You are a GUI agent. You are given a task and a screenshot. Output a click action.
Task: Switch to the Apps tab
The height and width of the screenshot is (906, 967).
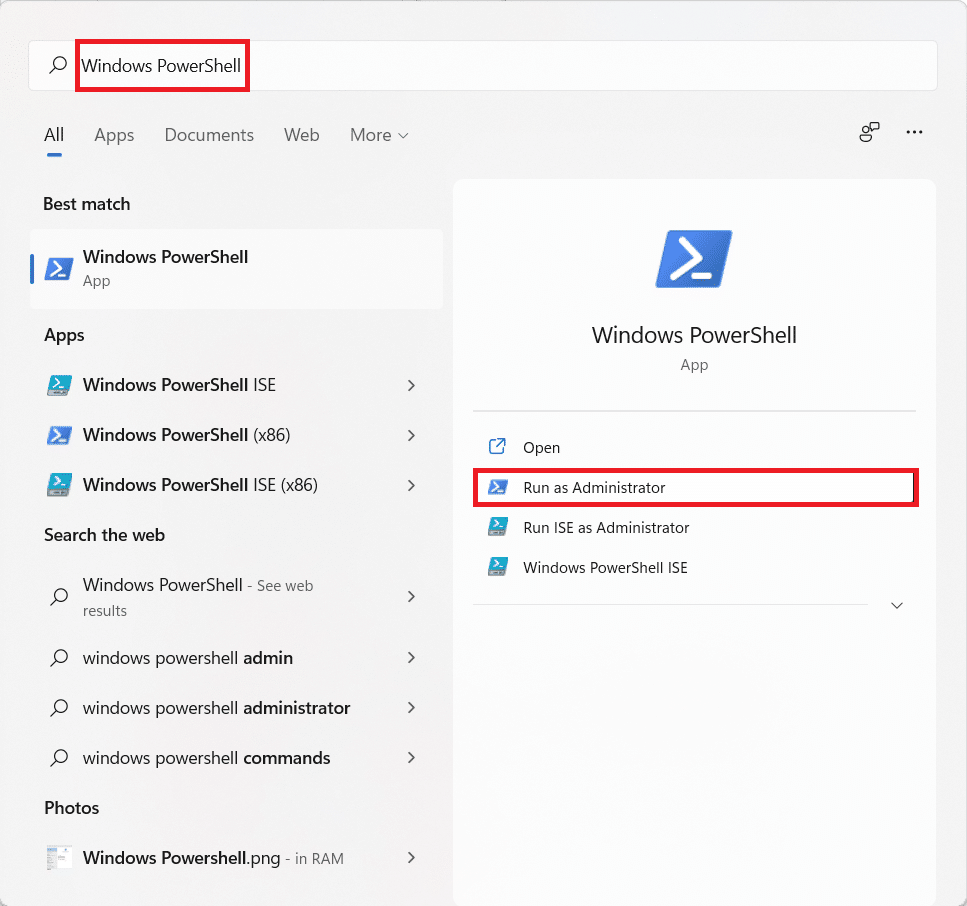(x=113, y=135)
